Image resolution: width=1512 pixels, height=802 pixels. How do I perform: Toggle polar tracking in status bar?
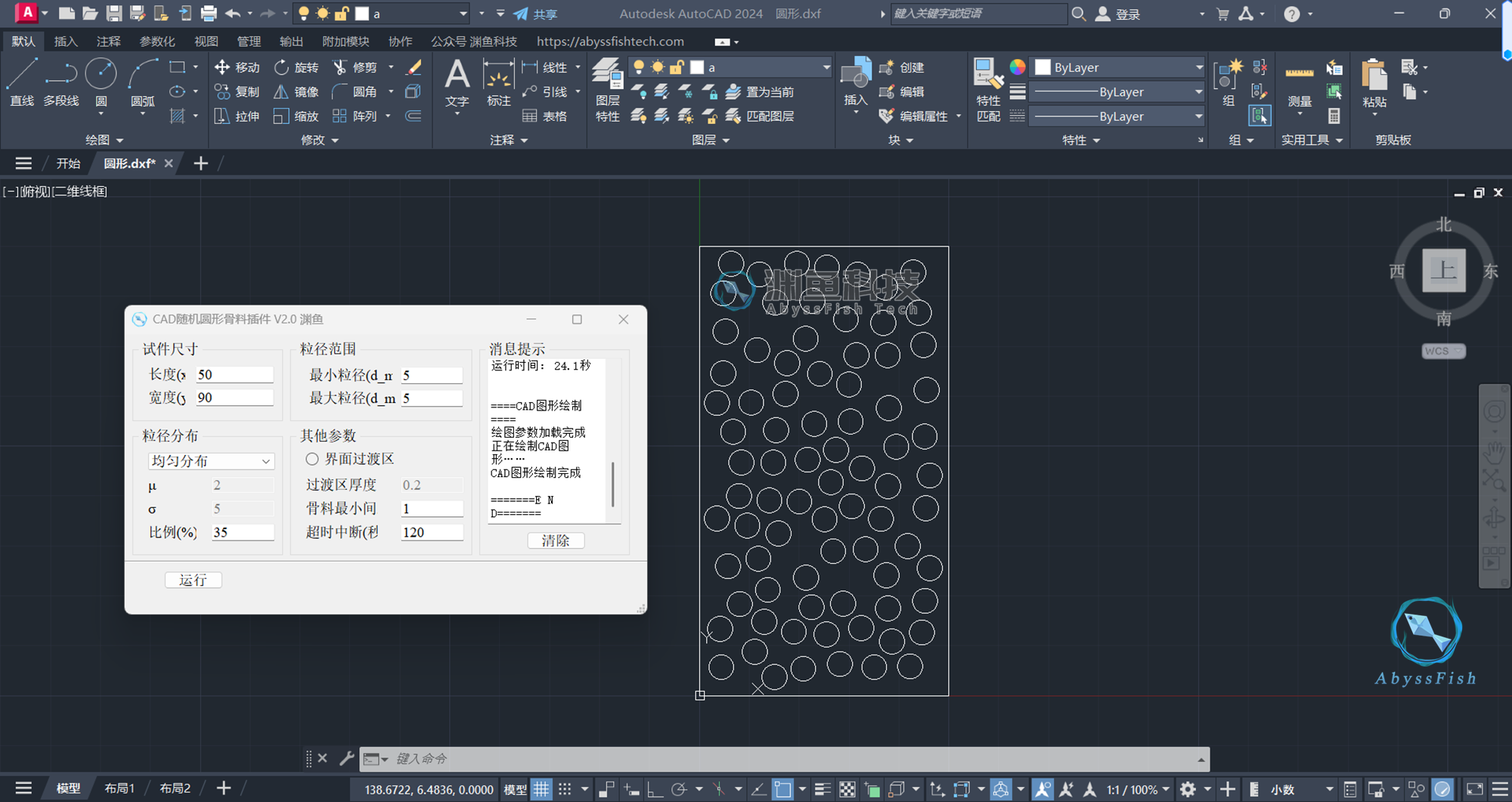[x=679, y=789]
